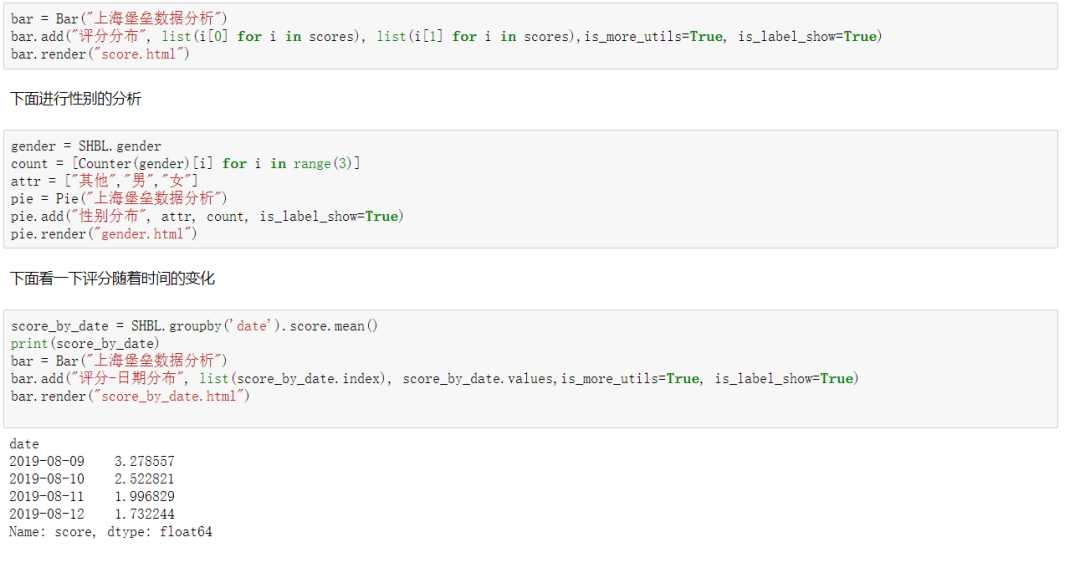Click the output row for 2019-08-10
Image resolution: width=1080 pixels, height=563 pixels.
click(92, 479)
